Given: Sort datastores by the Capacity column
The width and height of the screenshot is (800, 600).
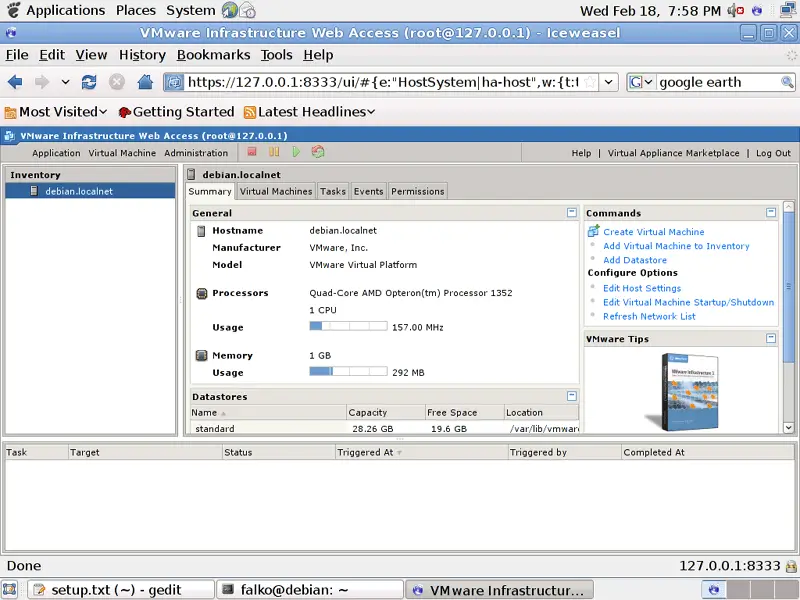Looking at the screenshot, I should point(386,412).
